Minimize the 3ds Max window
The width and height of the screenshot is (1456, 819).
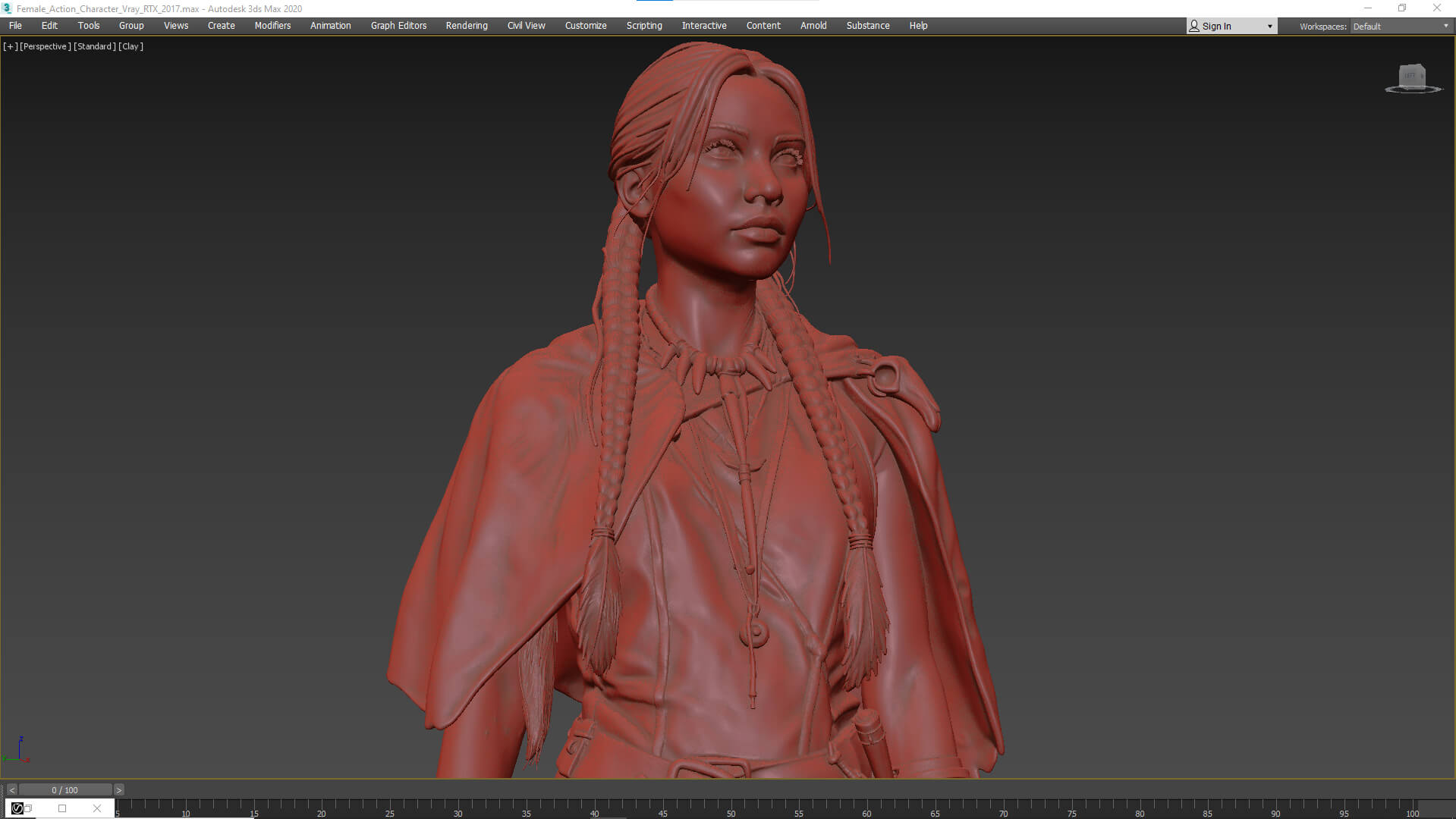tap(1368, 8)
